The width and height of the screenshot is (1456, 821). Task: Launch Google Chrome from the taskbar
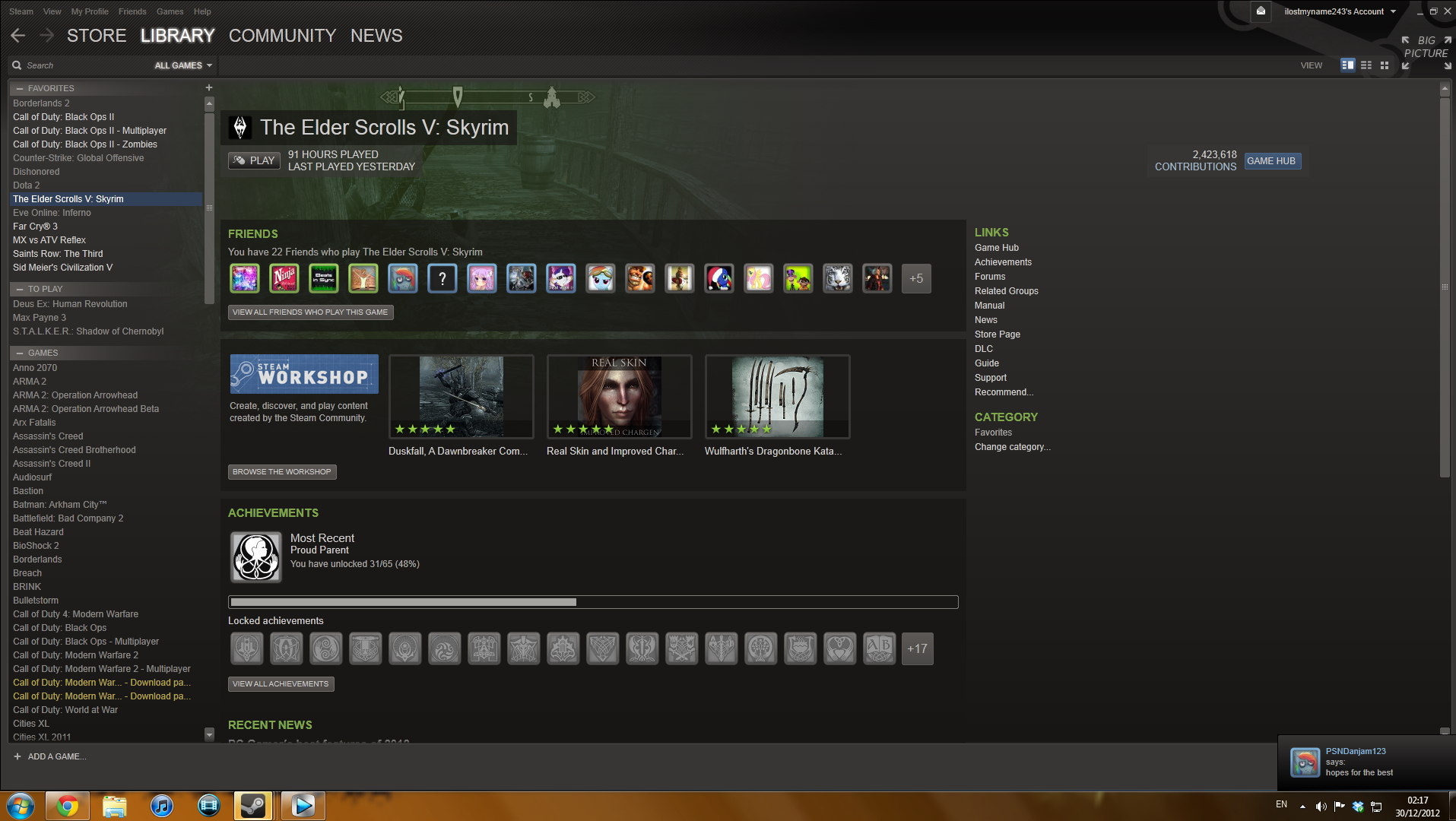click(67, 806)
